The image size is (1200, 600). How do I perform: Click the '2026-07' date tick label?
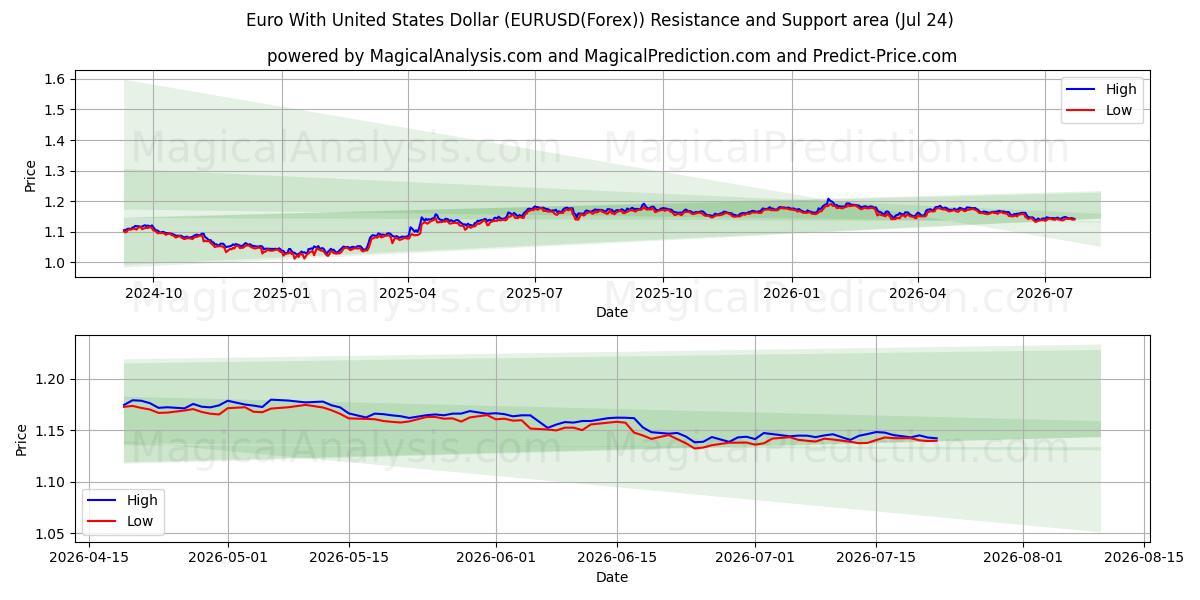[x=1045, y=294]
